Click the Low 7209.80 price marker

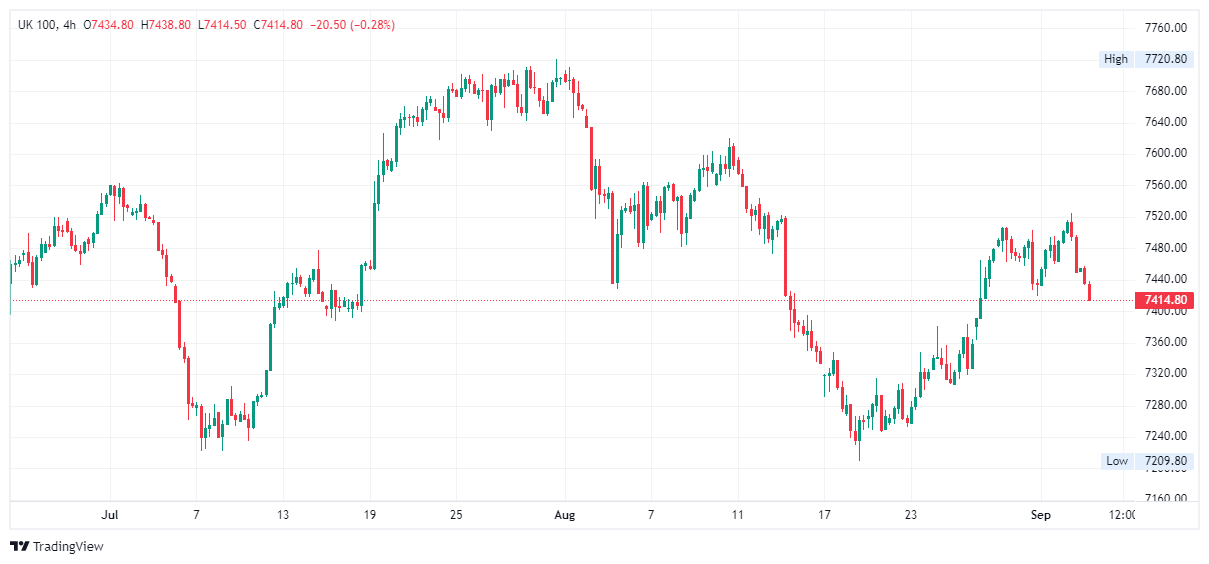click(1146, 461)
